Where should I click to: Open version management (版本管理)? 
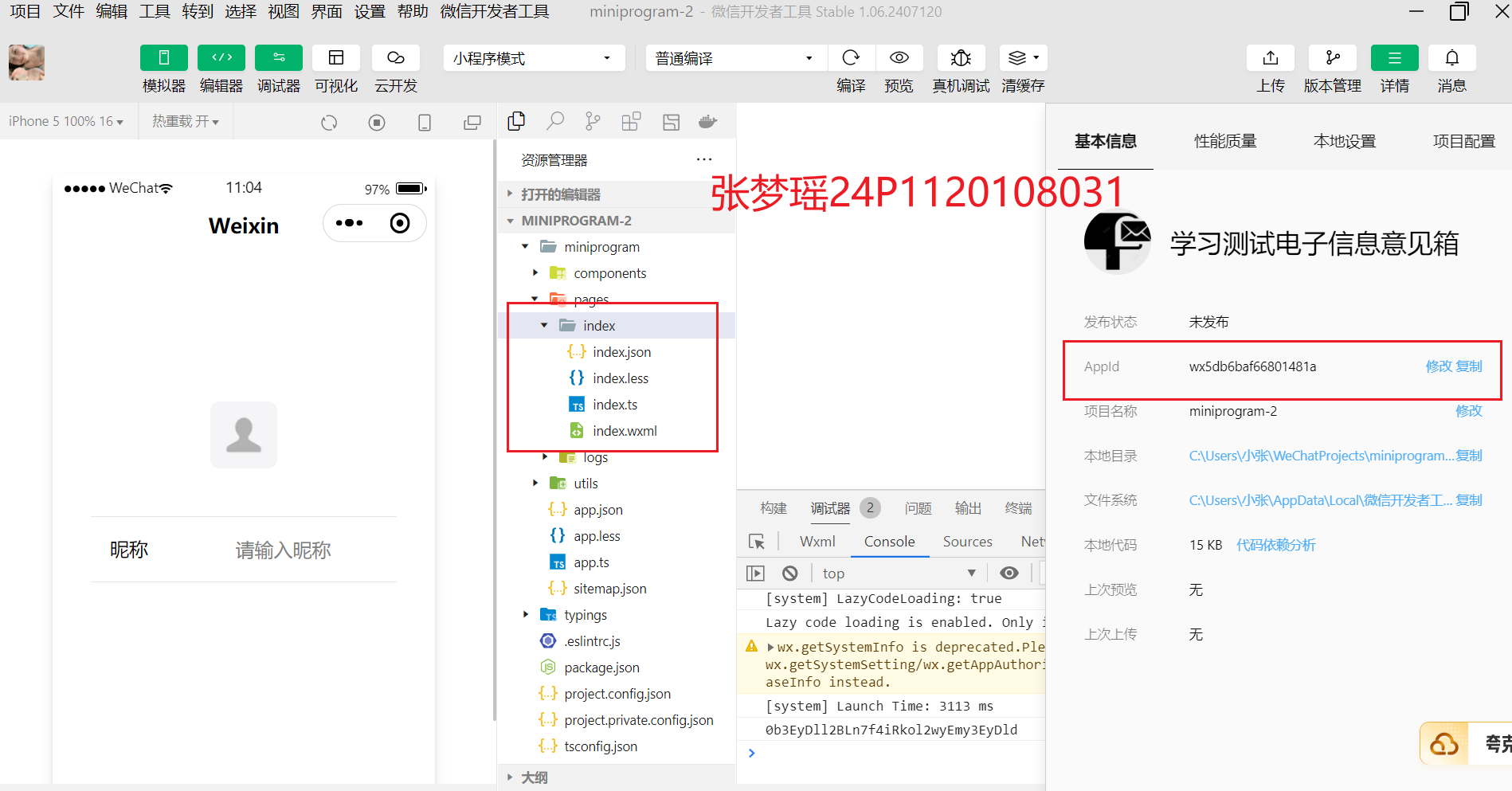[x=1333, y=58]
